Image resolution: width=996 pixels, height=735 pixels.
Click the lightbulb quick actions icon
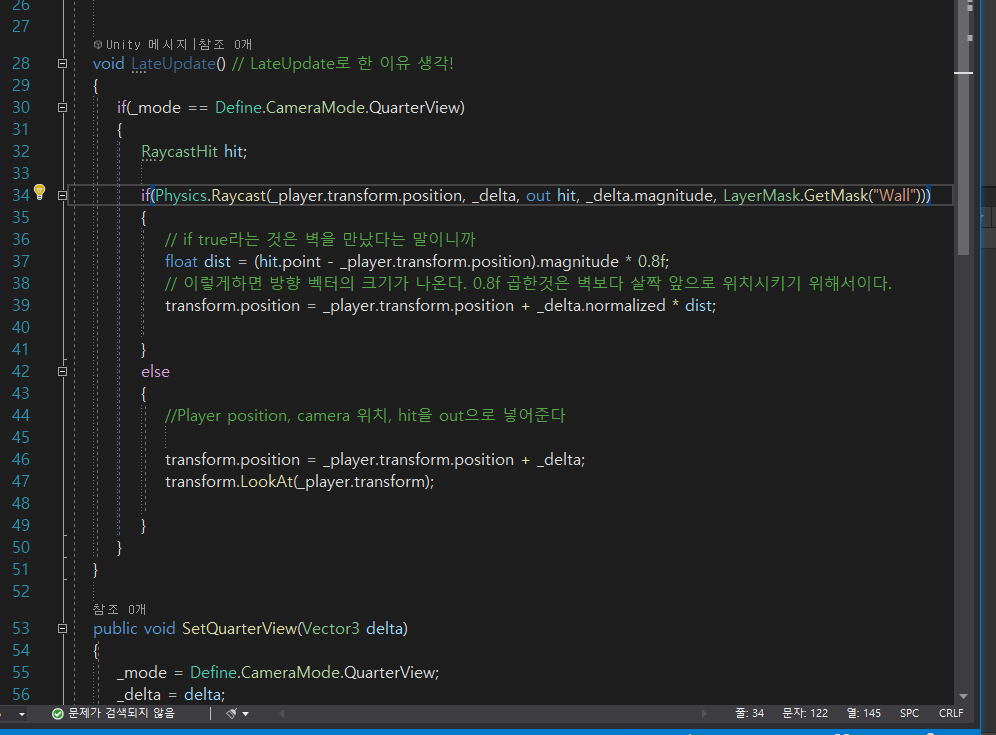point(39,192)
